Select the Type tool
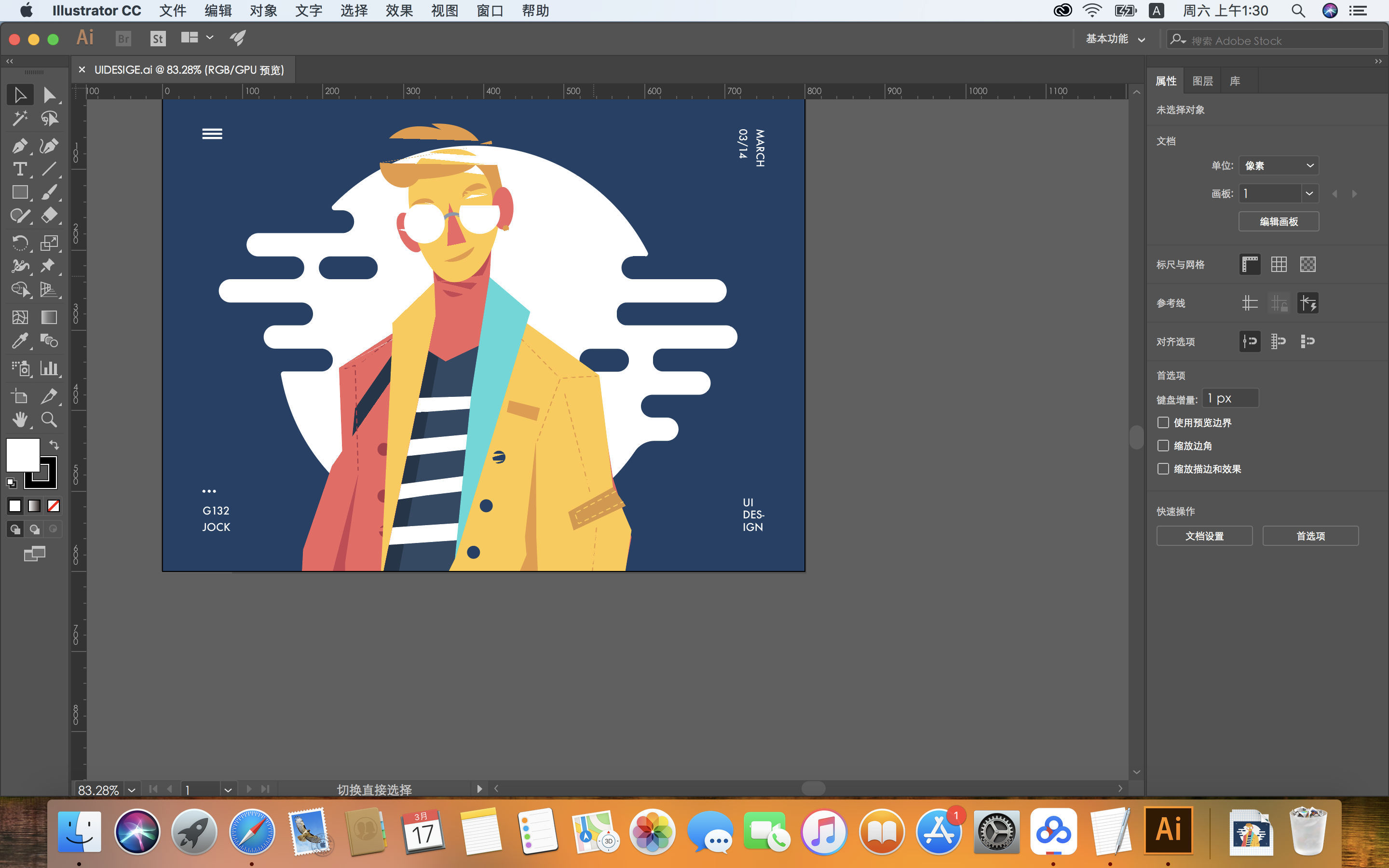 click(19, 169)
